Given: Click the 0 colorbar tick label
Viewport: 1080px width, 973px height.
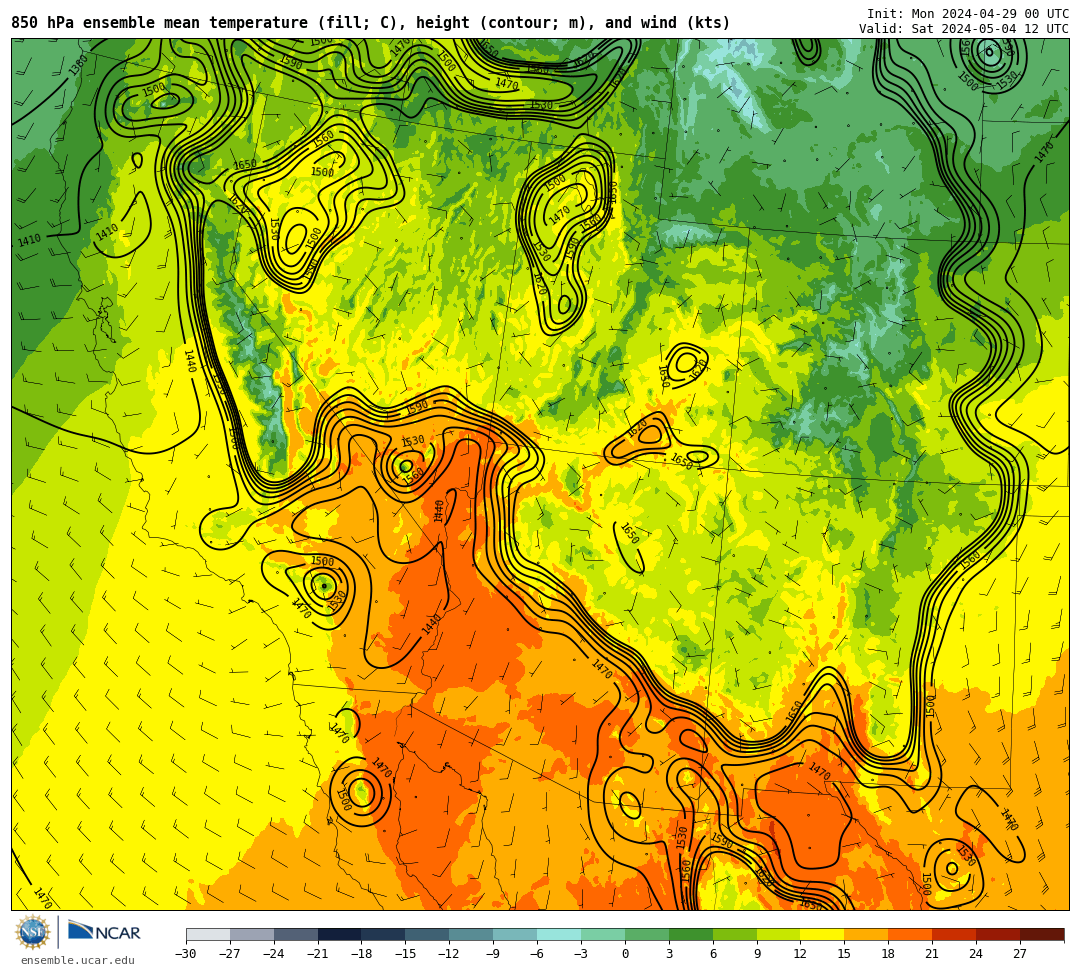Looking at the screenshot, I should [x=625, y=954].
